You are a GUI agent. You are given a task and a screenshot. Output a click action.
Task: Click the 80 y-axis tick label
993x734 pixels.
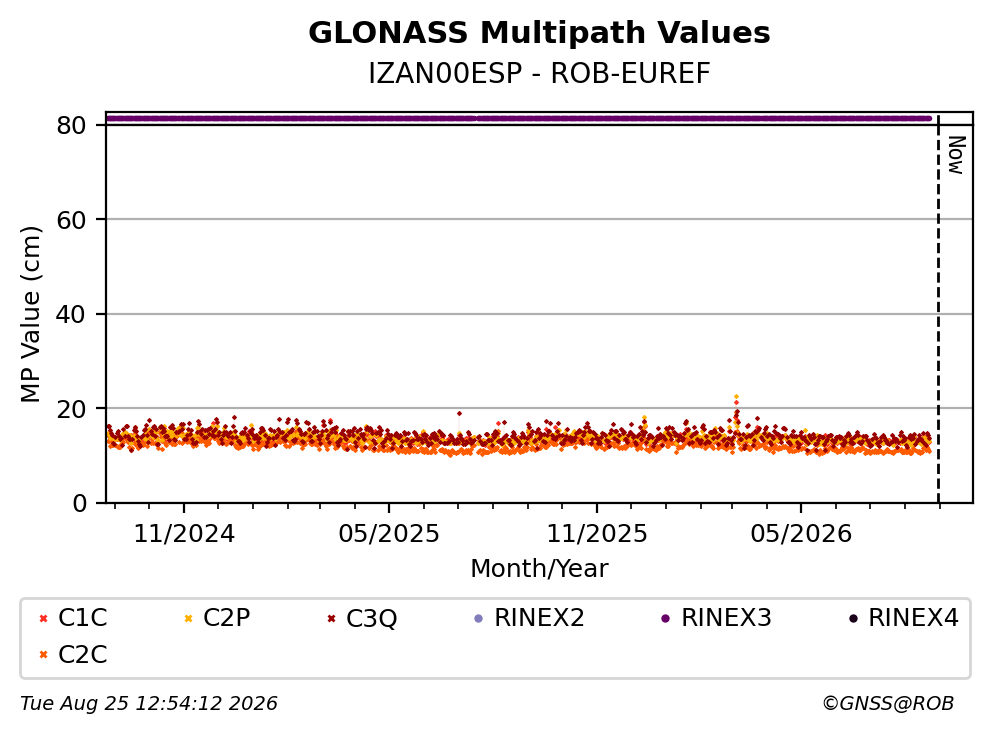click(x=71, y=125)
